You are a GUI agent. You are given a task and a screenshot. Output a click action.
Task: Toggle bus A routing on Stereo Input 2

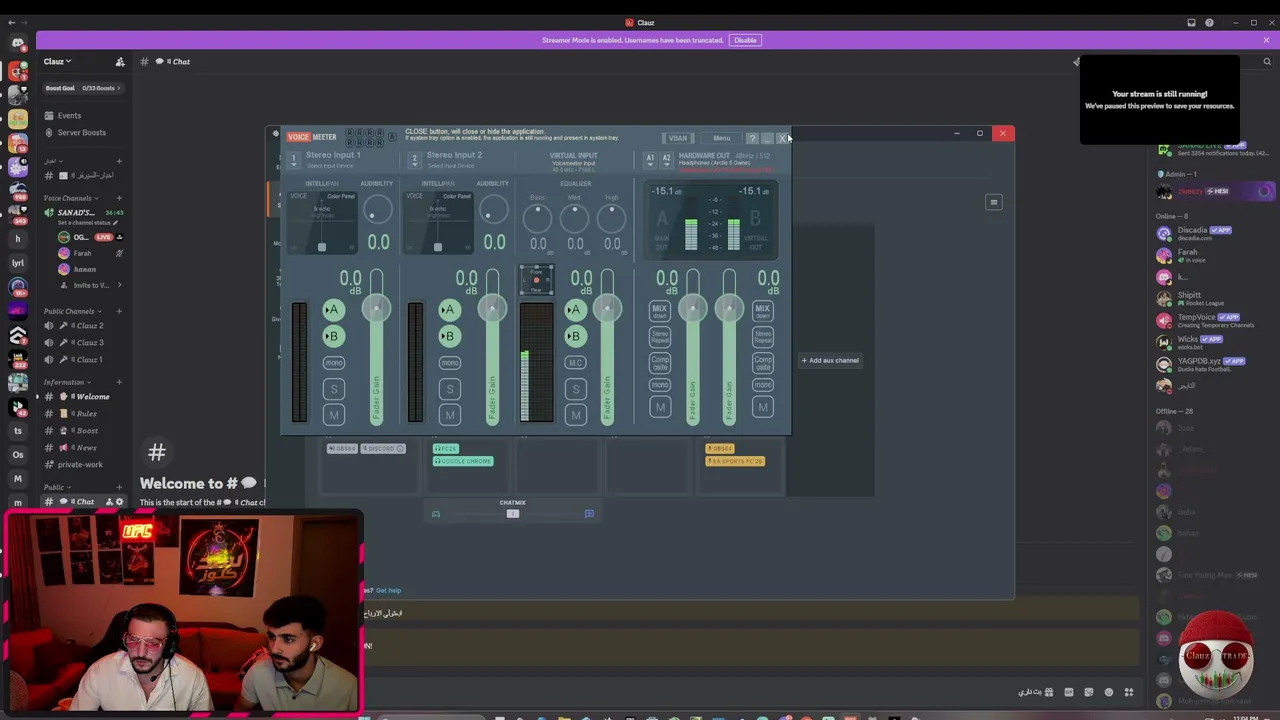[449, 310]
